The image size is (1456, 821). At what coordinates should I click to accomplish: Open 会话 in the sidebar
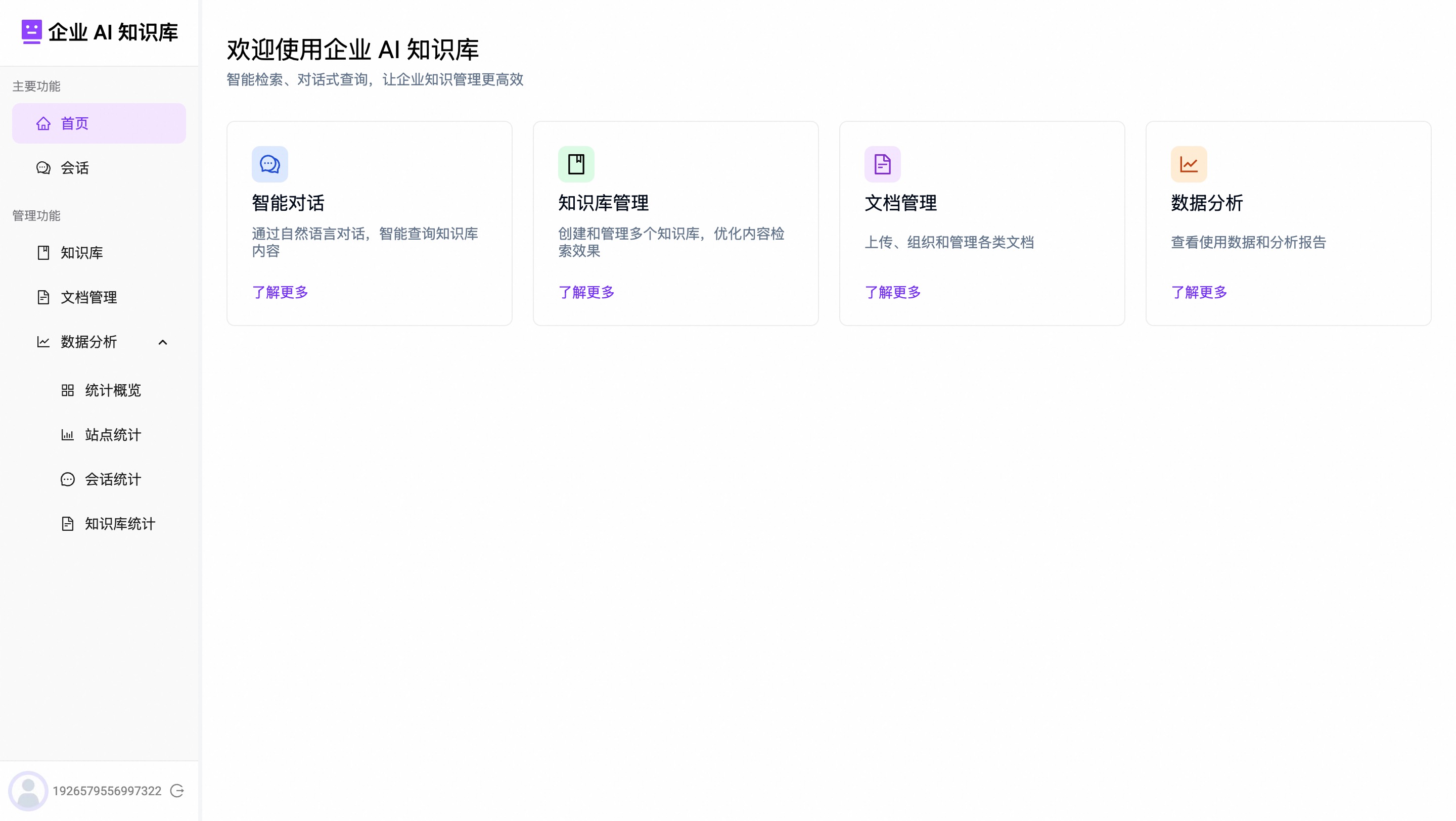pos(75,168)
